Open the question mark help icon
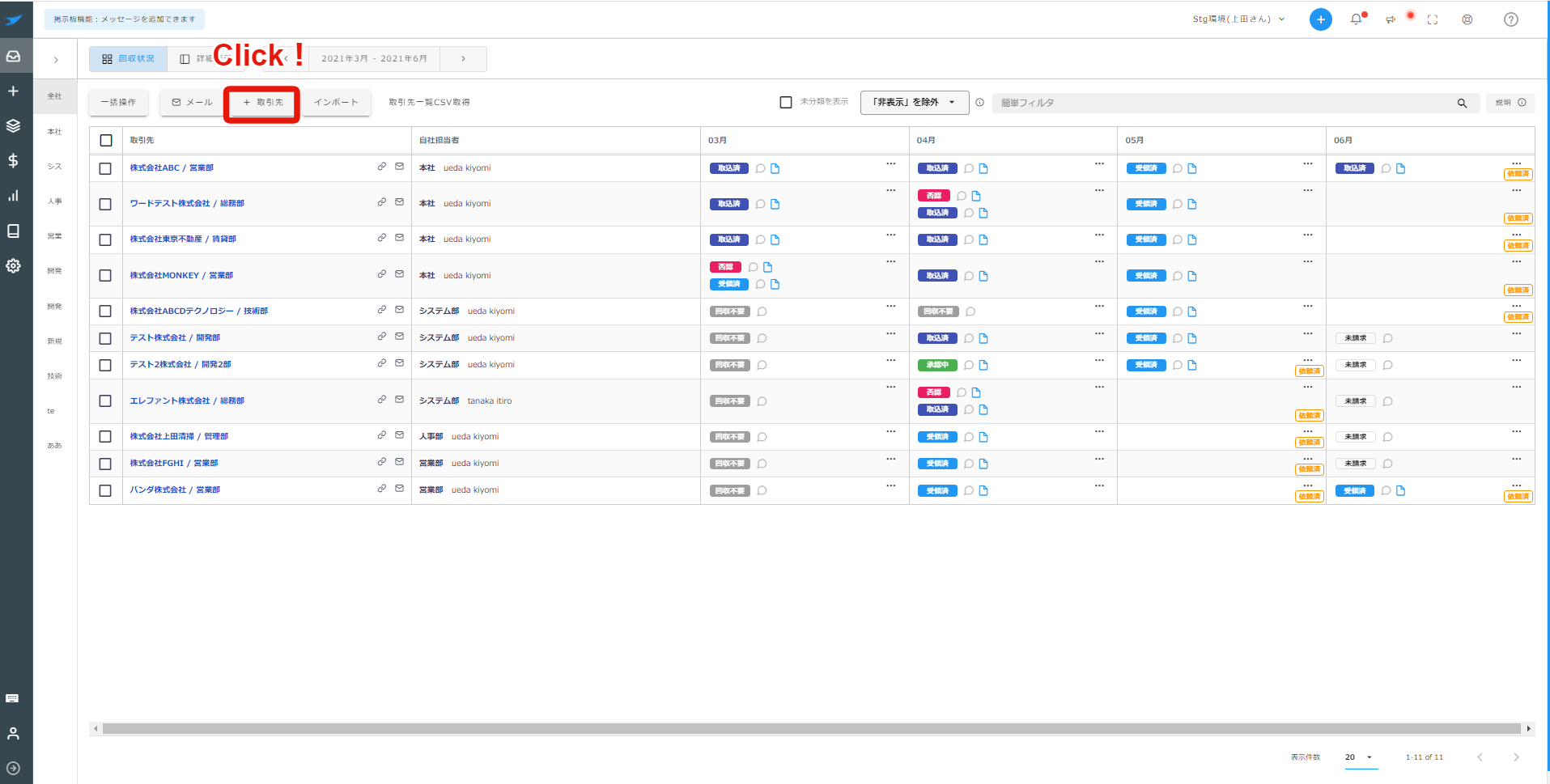This screenshot has width=1550, height=784. point(1511,19)
